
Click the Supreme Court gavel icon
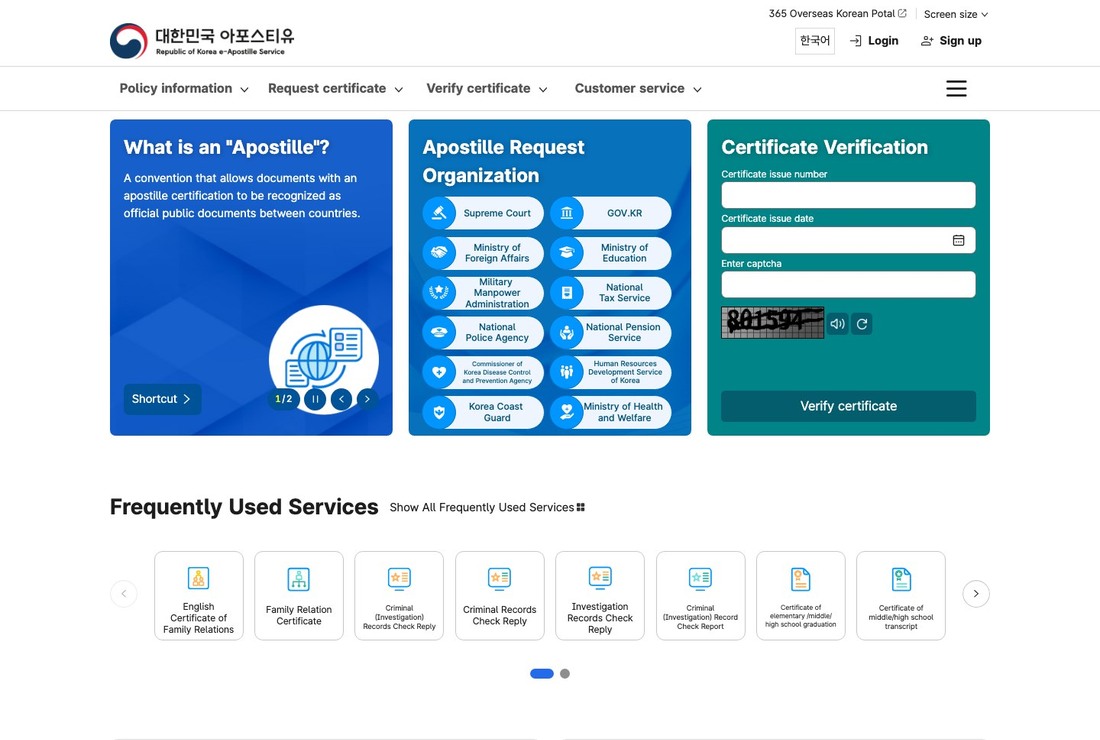pos(439,213)
